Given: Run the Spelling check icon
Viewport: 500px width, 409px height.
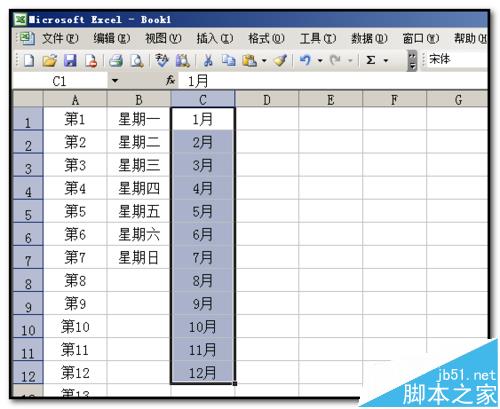Looking at the screenshot, I should 162,60.
